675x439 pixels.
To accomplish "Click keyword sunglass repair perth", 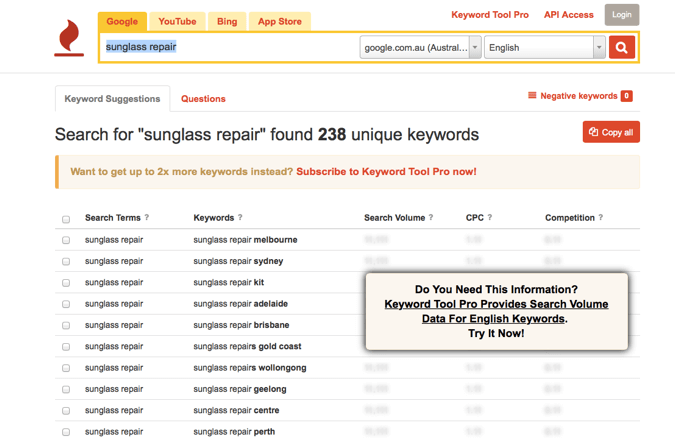I will [x=234, y=432].
